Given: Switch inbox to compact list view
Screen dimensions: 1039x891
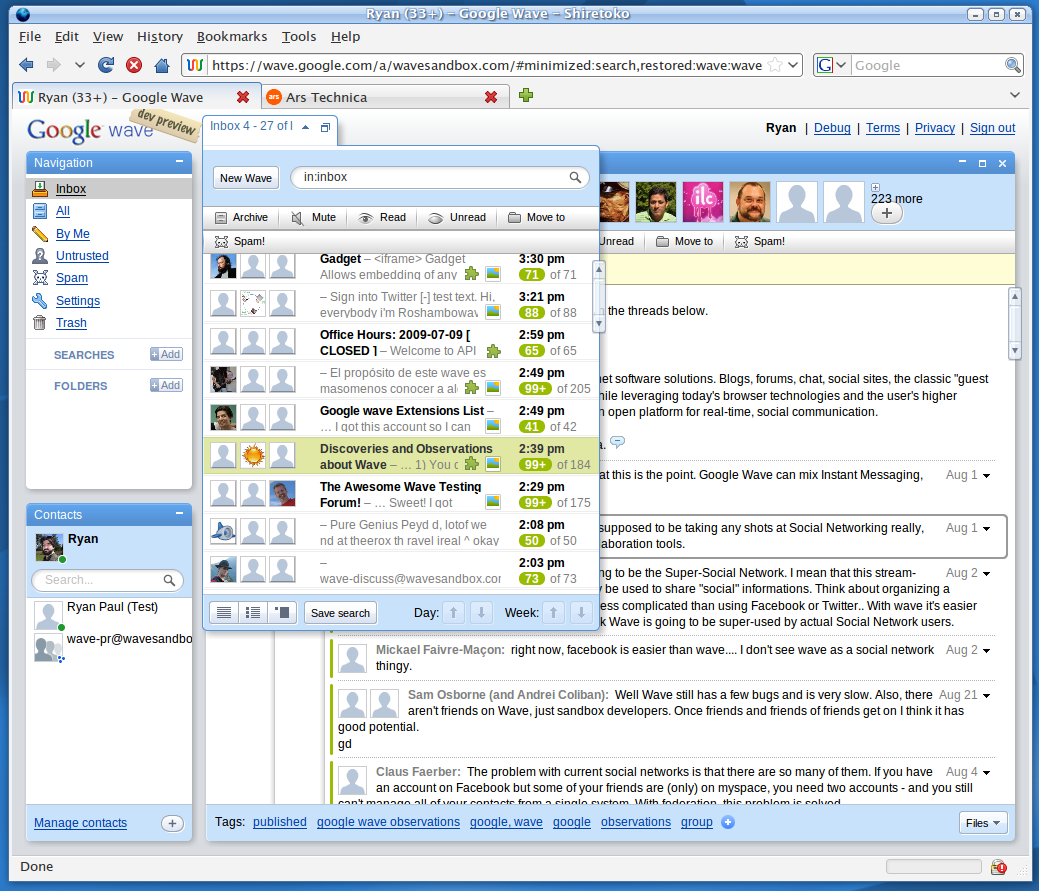Looking at the screenshot, I should [224, 612].
